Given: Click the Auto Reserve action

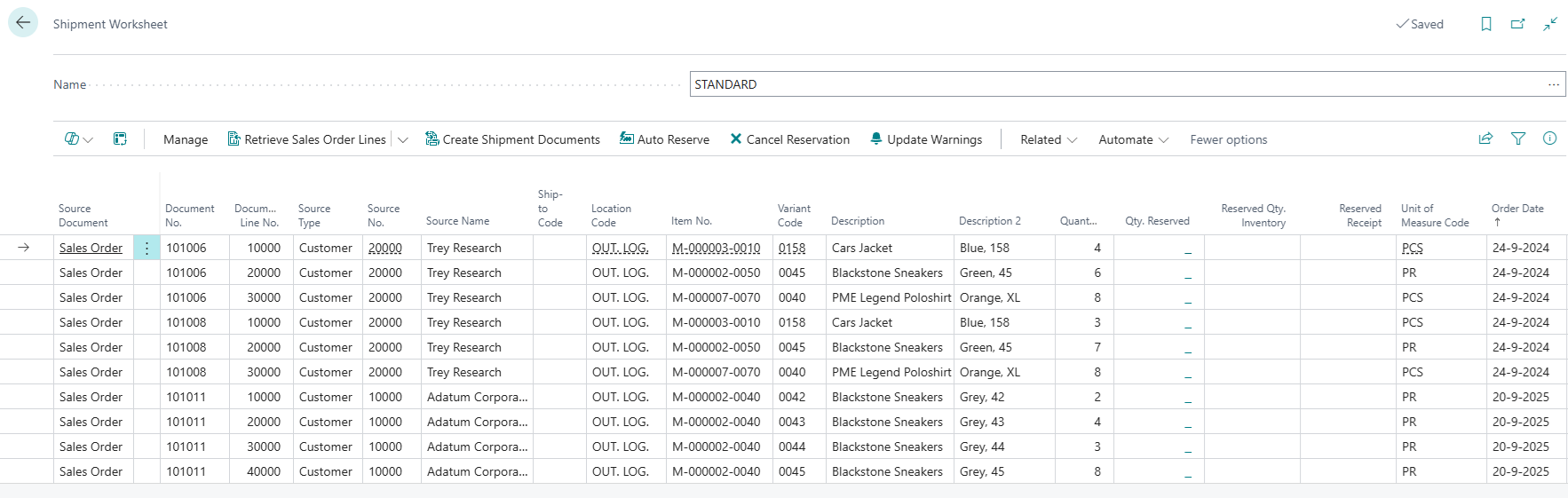Looking at the screenshot, I should pyautogui.click(x=664, y=140).
